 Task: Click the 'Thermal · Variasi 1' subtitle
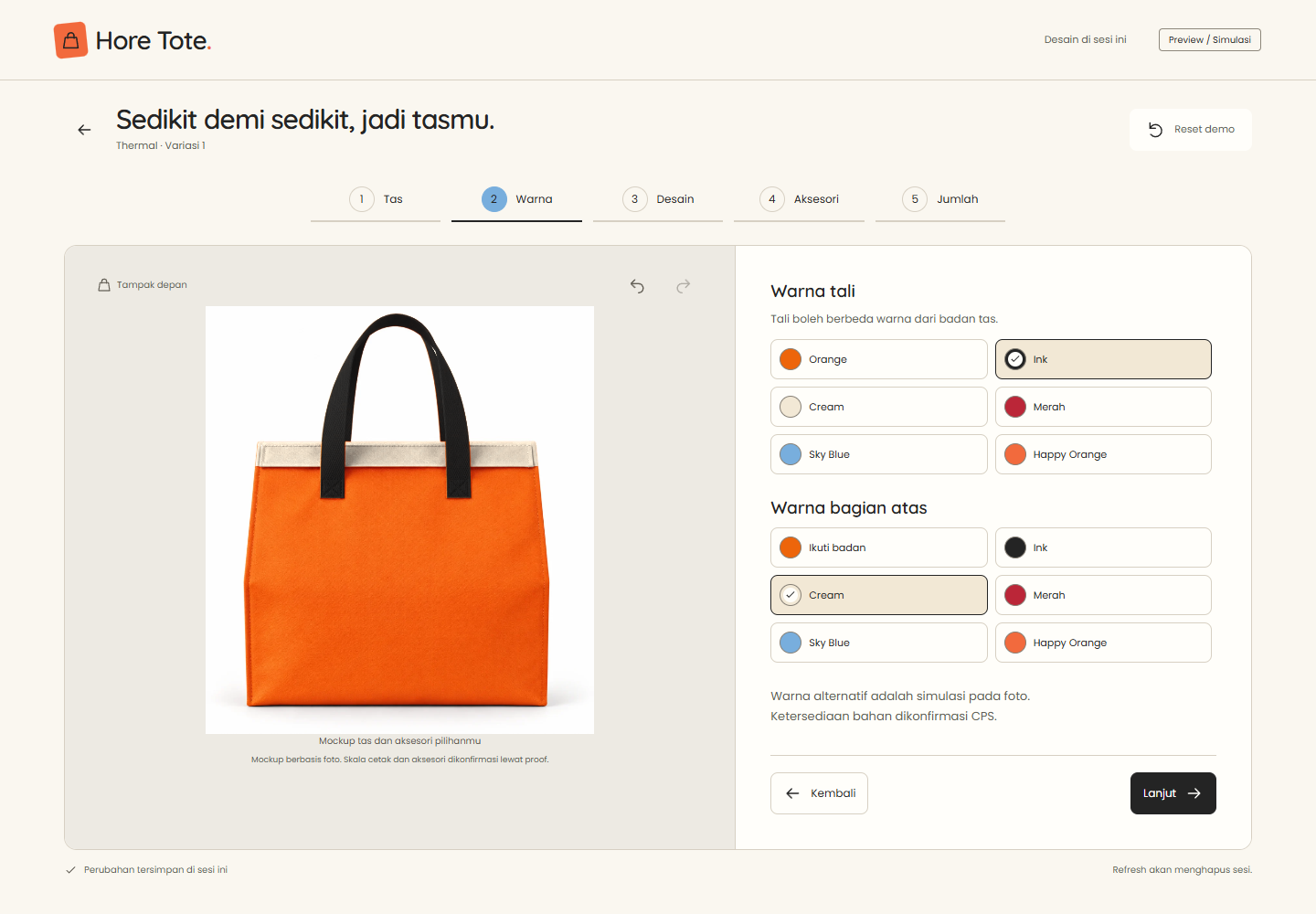coord(161,145)
